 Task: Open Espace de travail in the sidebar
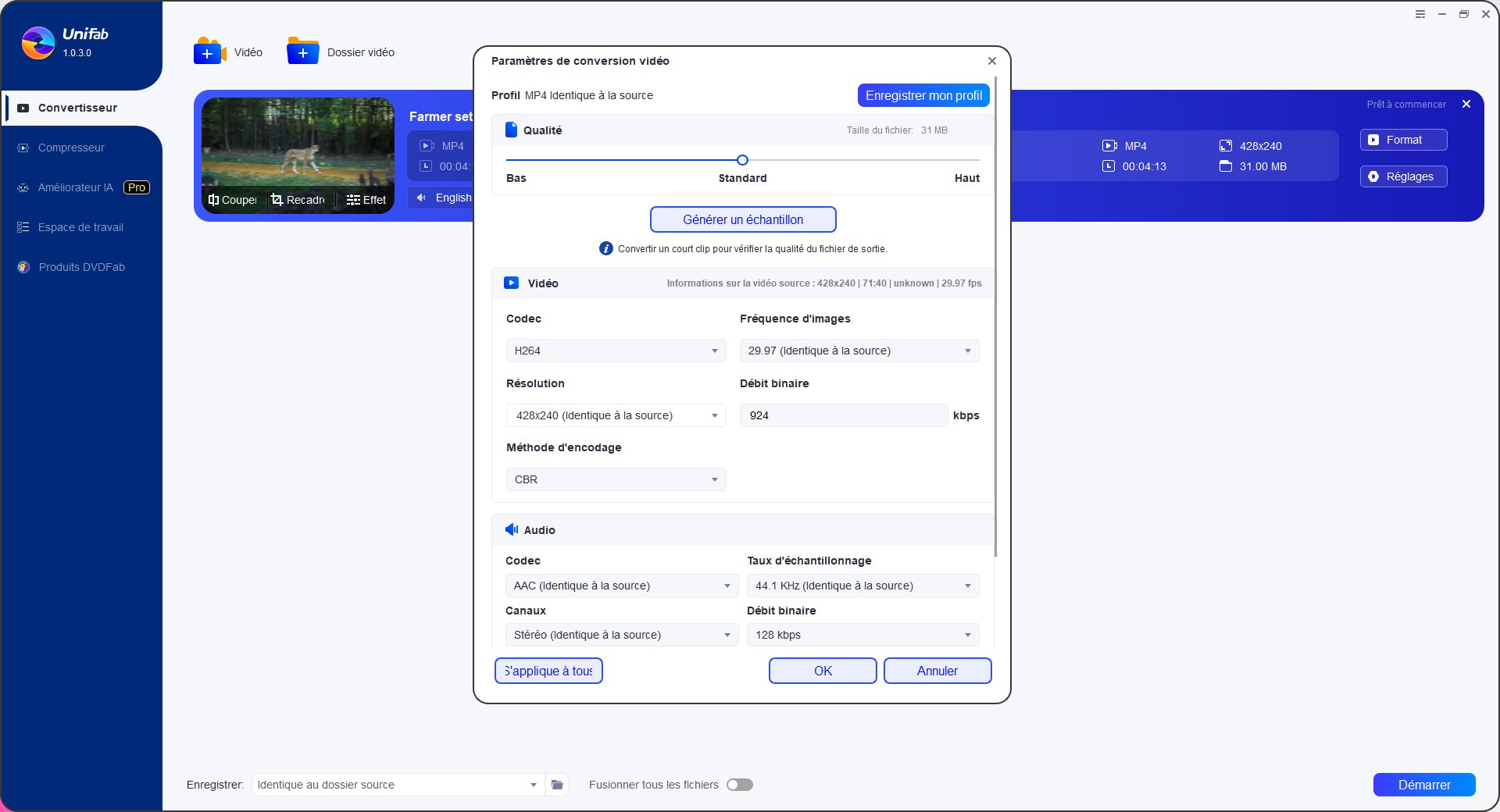(80, 227)
